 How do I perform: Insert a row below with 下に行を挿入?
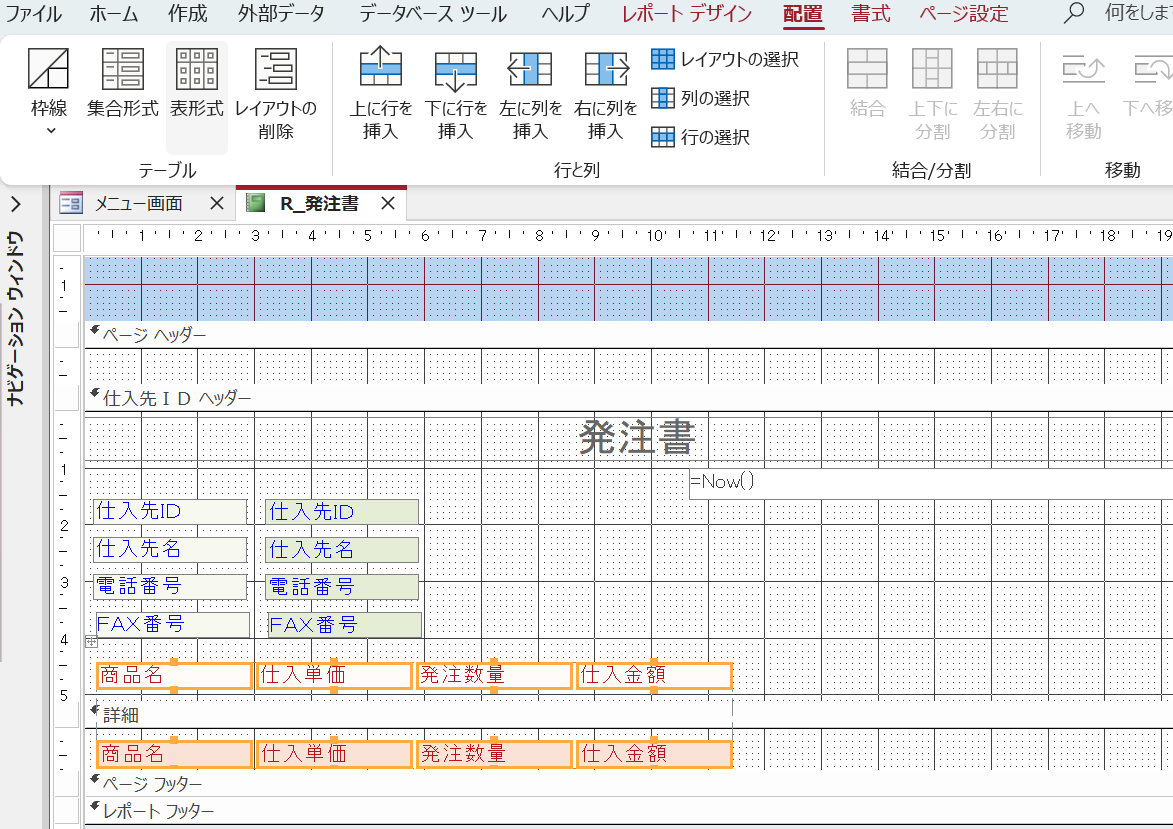pyautogui.click(x=456, y=94)
